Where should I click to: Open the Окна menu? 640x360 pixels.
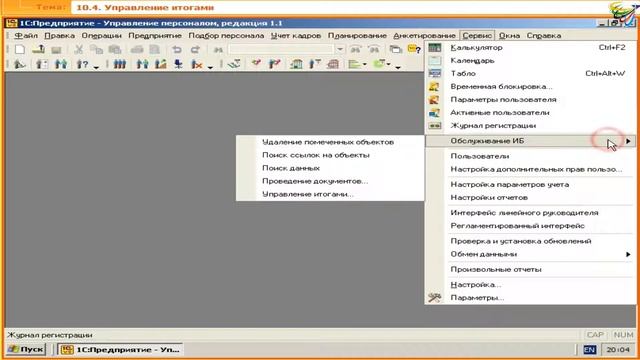click(509, 36)
